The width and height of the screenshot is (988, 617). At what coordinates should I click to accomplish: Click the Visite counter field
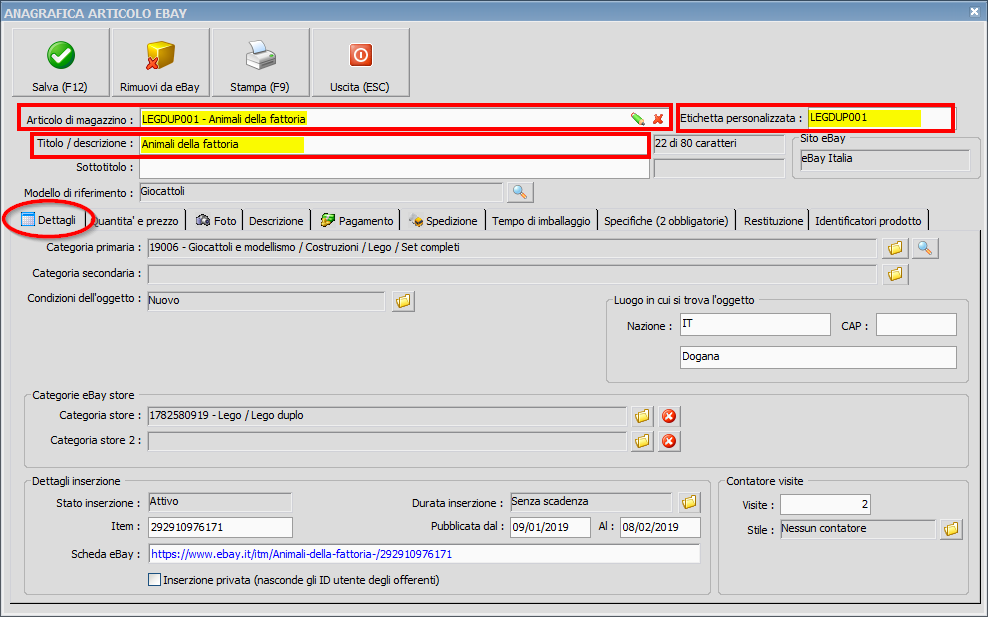(825, 504)
